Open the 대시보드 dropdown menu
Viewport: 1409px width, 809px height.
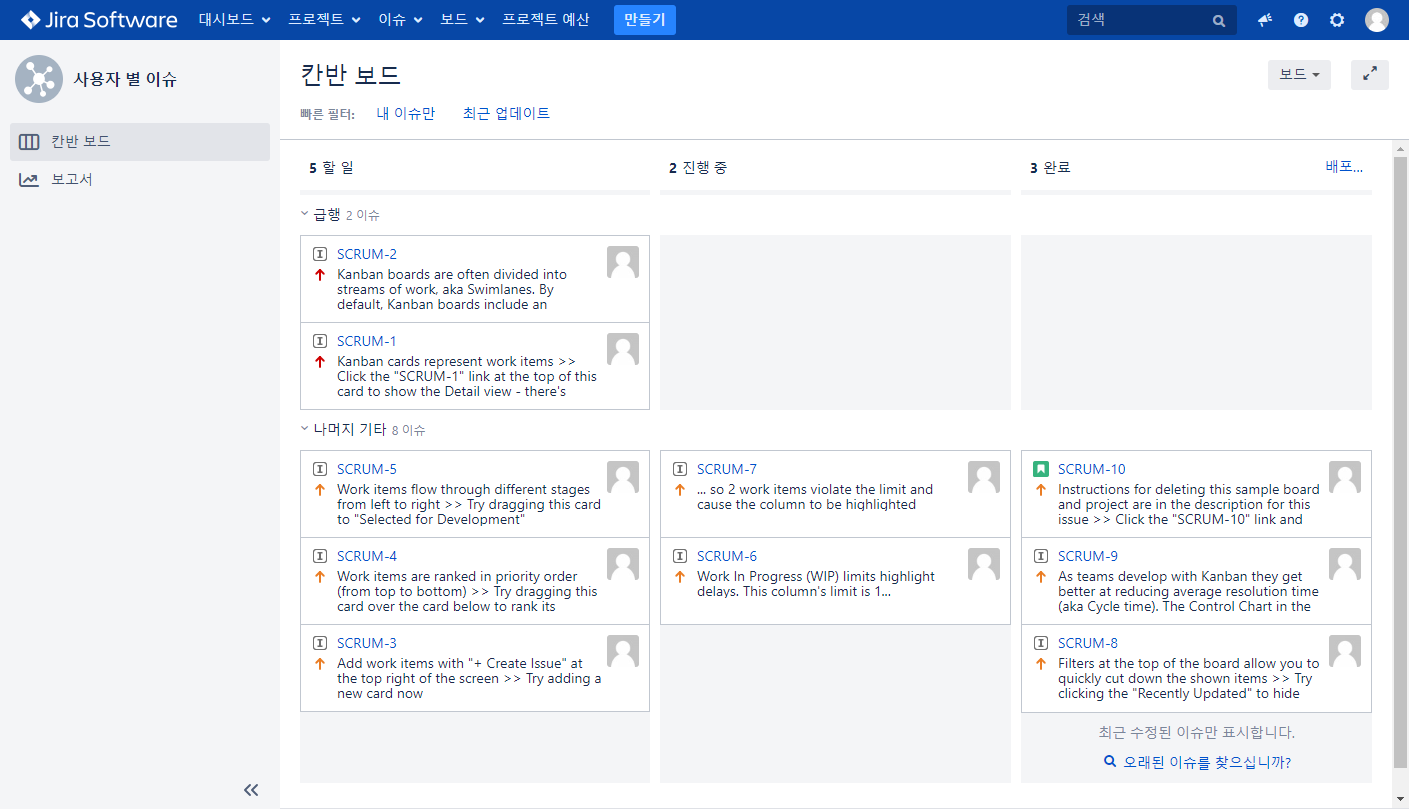[235, 19]
